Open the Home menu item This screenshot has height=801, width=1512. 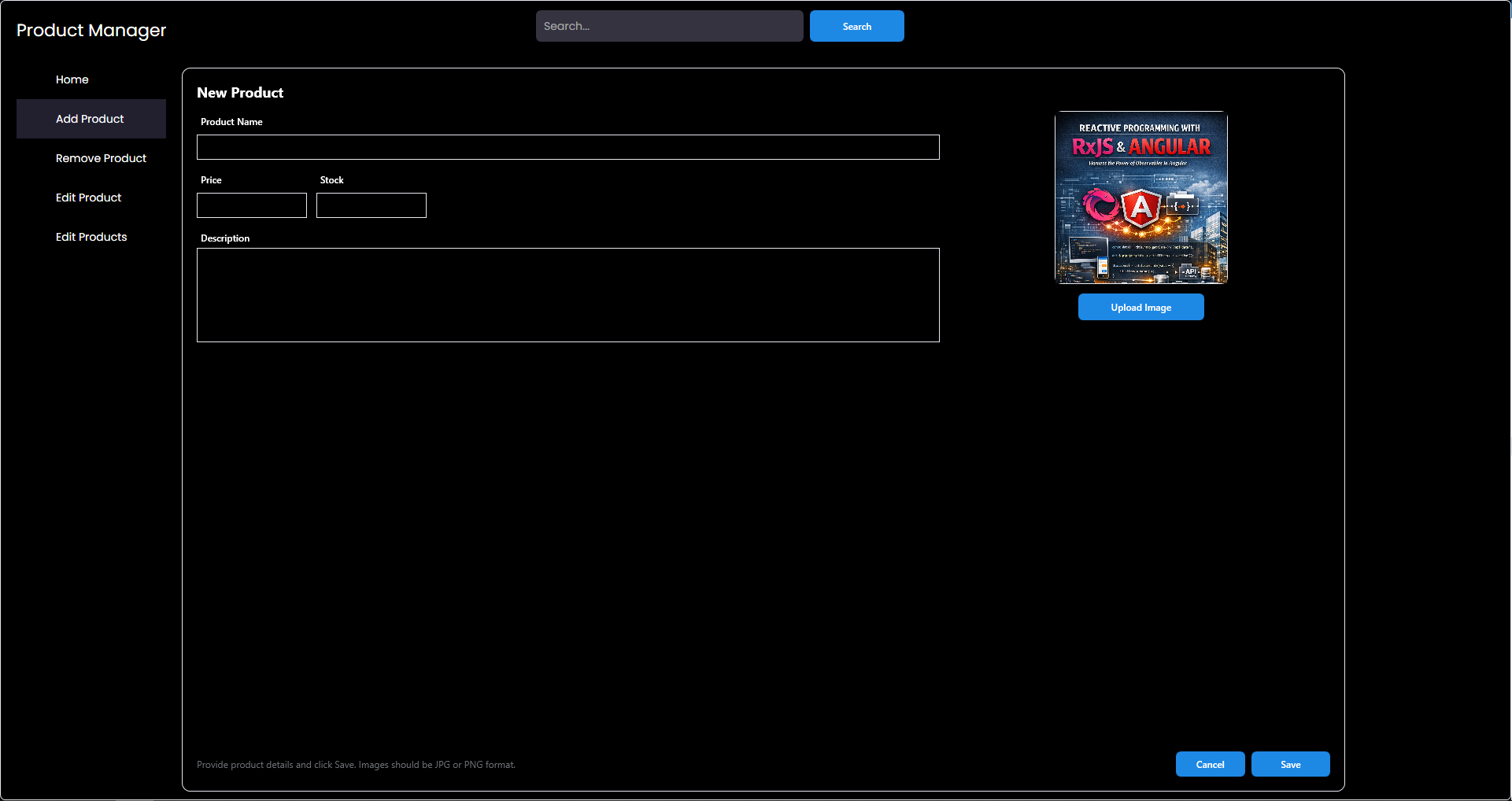point(91,79)
